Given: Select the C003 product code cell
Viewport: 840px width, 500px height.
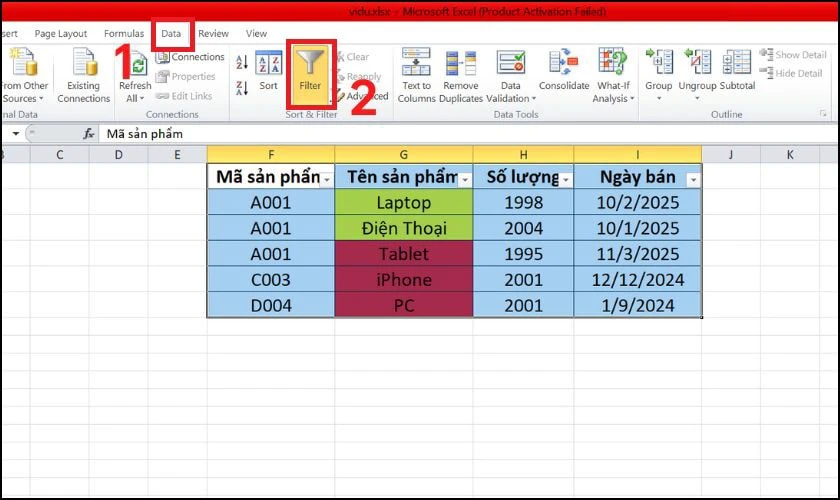Looking at the screenshot, I should point(271,280).
